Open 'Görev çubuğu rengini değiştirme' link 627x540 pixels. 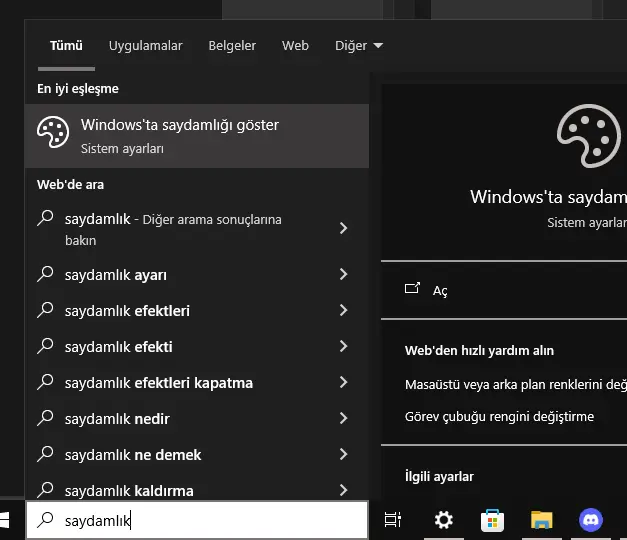(x=499, y=416)
